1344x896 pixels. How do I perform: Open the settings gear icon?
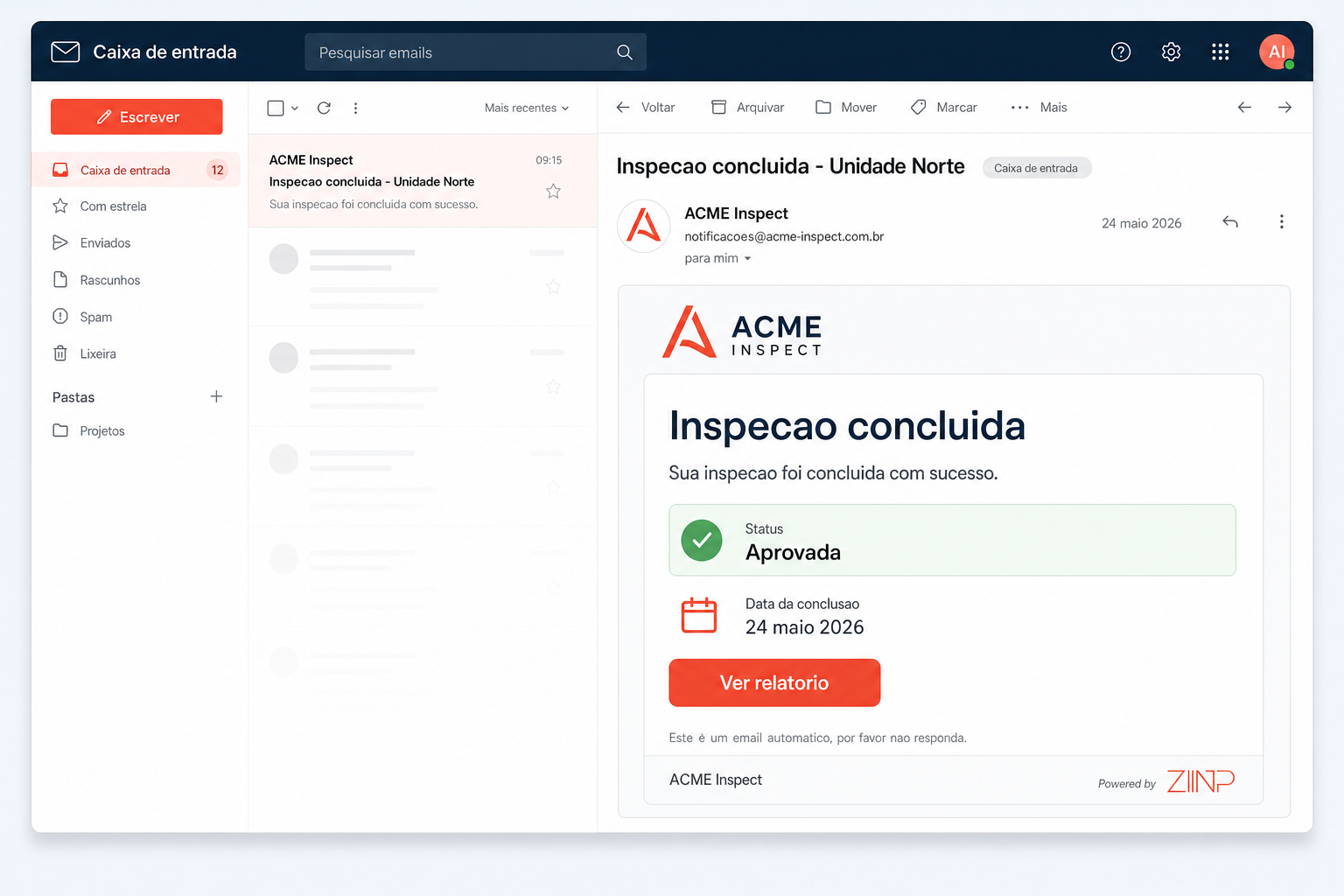(1171, 52)
